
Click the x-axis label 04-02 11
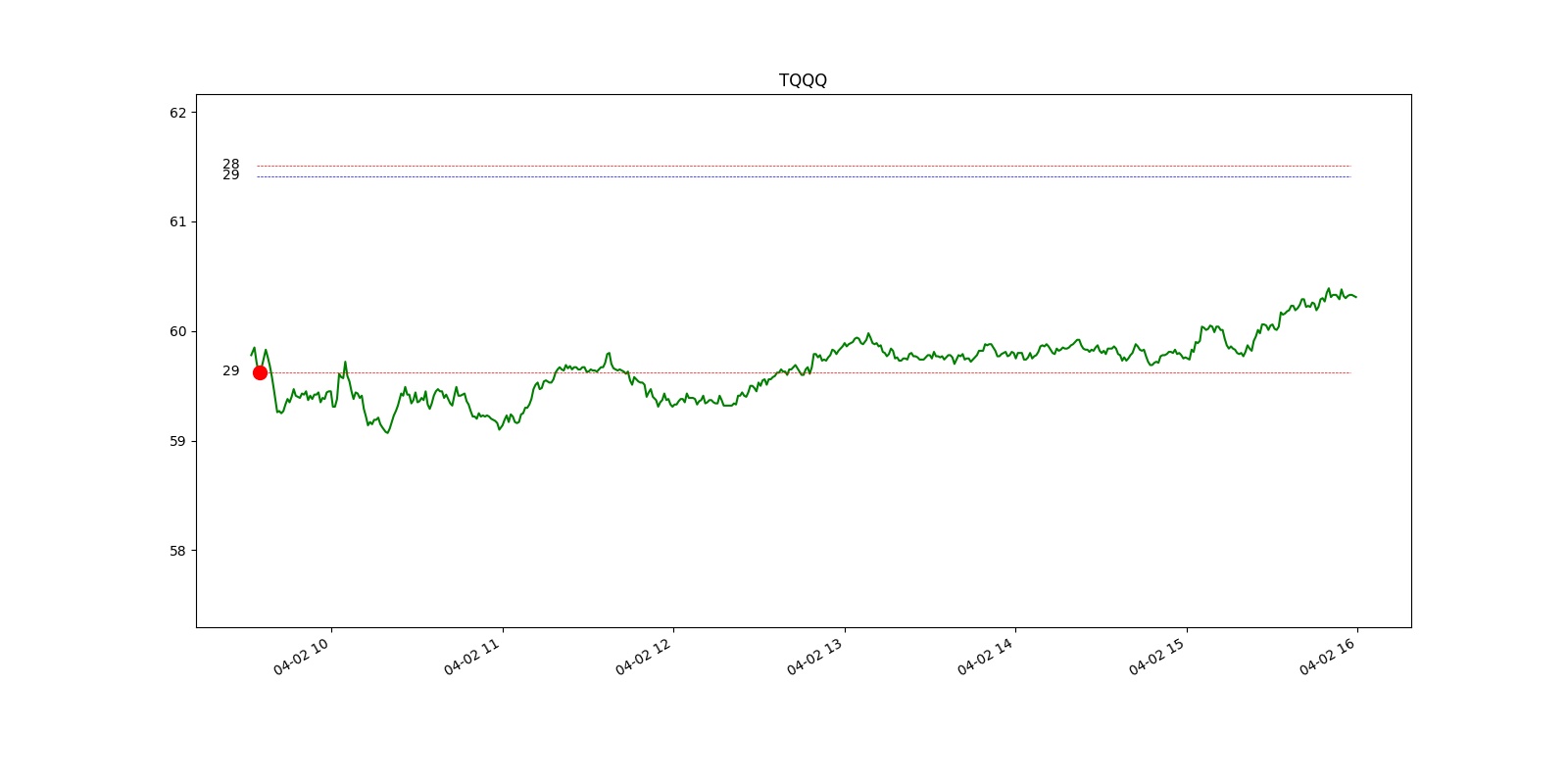pos(471,656)
